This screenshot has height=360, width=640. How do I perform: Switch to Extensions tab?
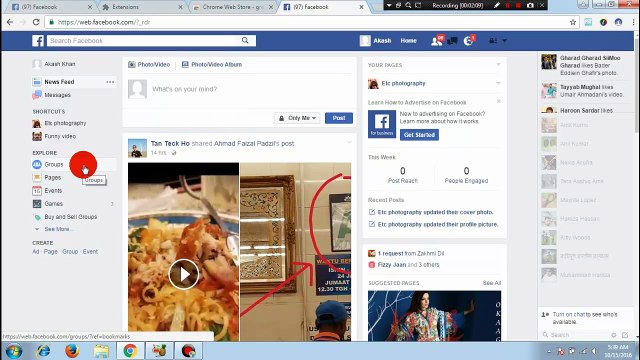142,7
